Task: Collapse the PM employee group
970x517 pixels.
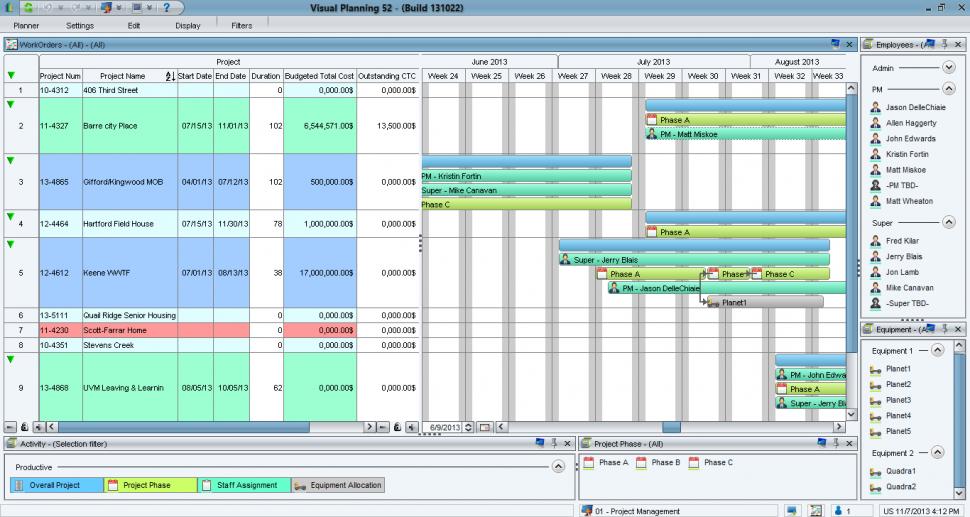Action: [949, 89]
